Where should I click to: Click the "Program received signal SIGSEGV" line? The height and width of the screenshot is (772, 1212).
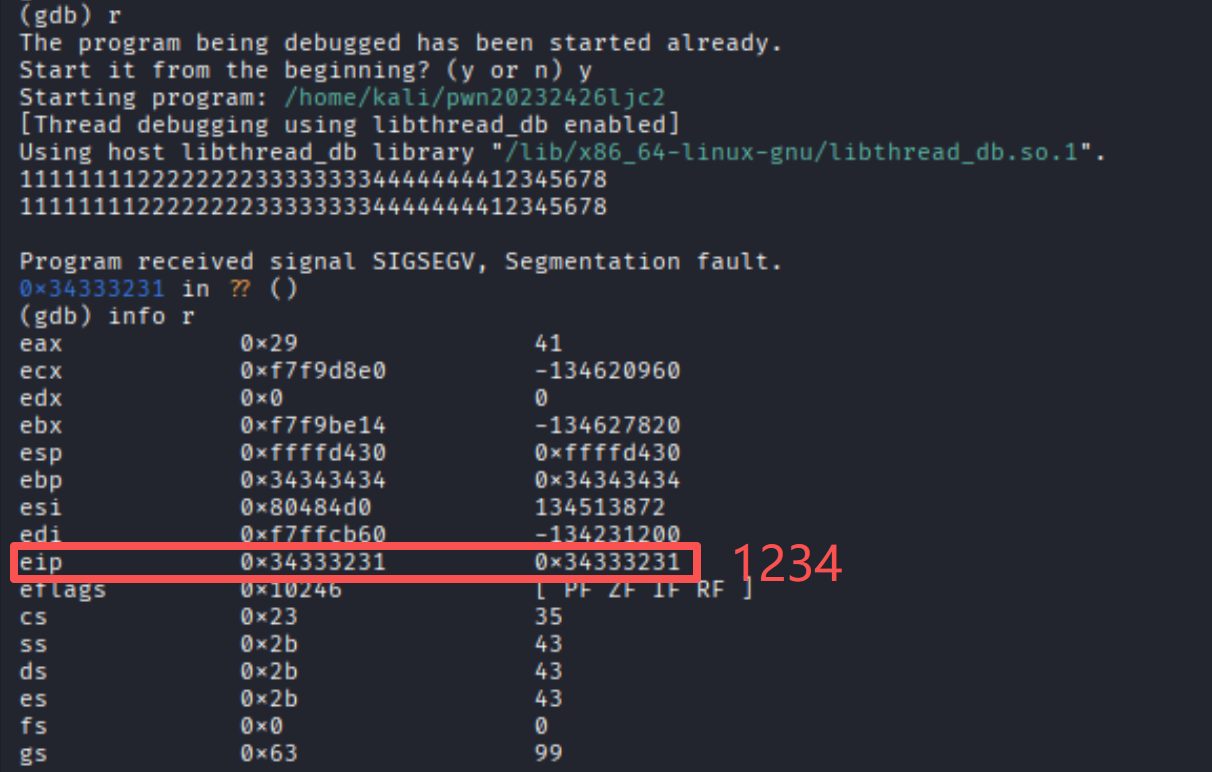[x=401, y=262]
